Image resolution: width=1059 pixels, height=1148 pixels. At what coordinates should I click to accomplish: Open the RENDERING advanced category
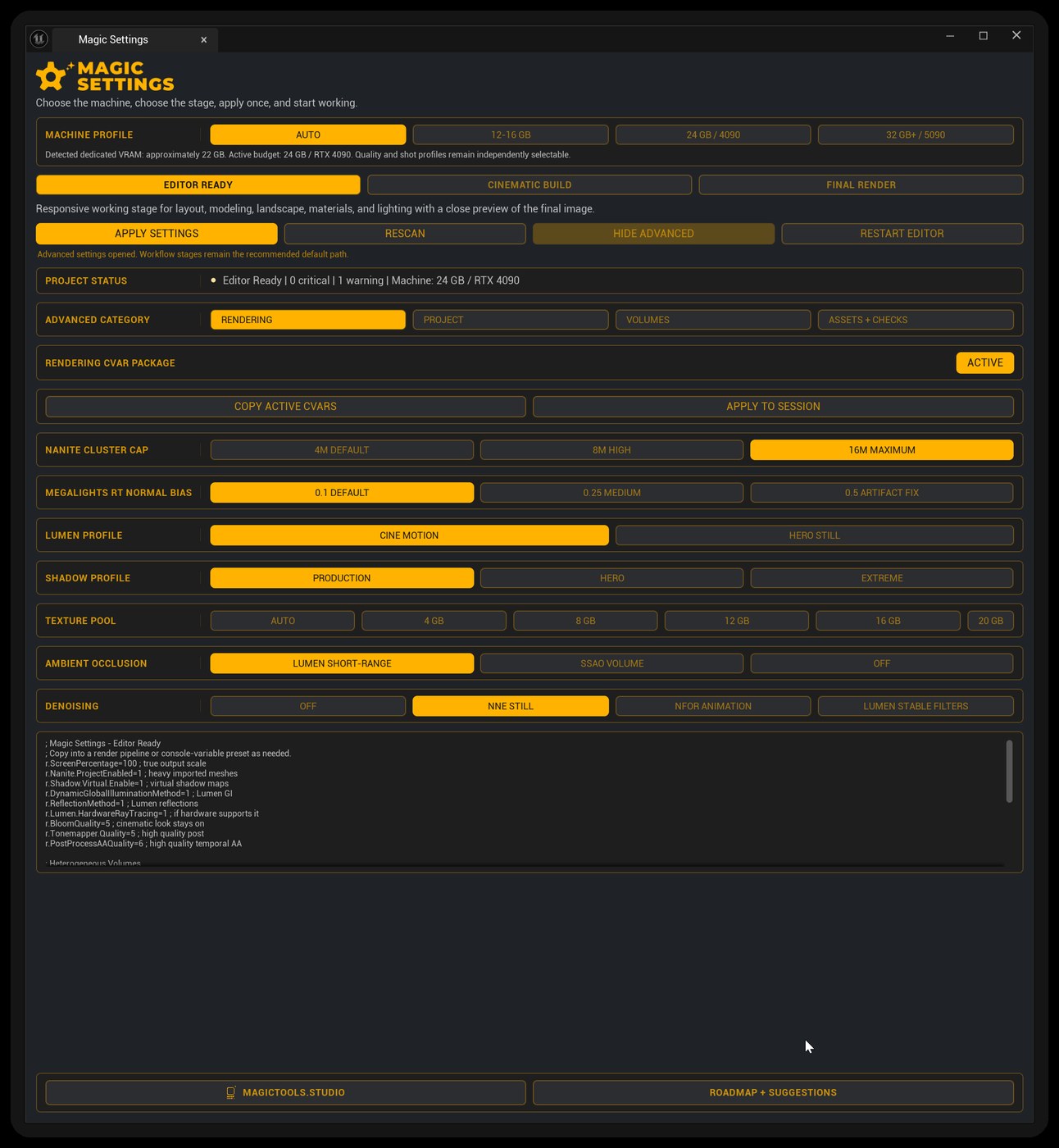pos(308,320)
